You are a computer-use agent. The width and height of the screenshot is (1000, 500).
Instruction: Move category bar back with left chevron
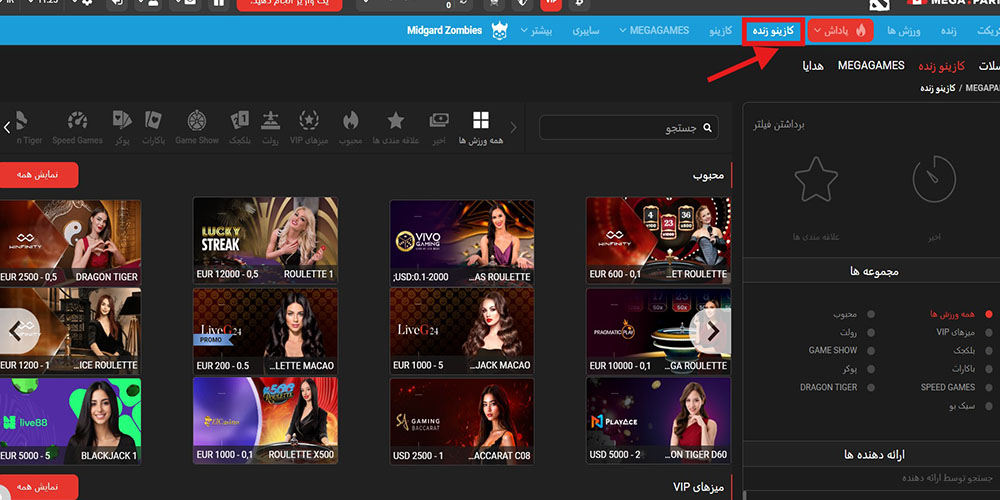[x=7, y=128]
